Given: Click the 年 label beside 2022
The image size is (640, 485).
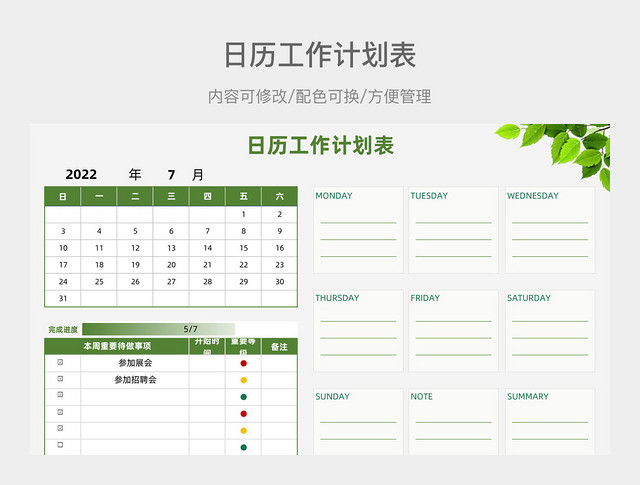Looking at the screenshot, I should 135,175.
